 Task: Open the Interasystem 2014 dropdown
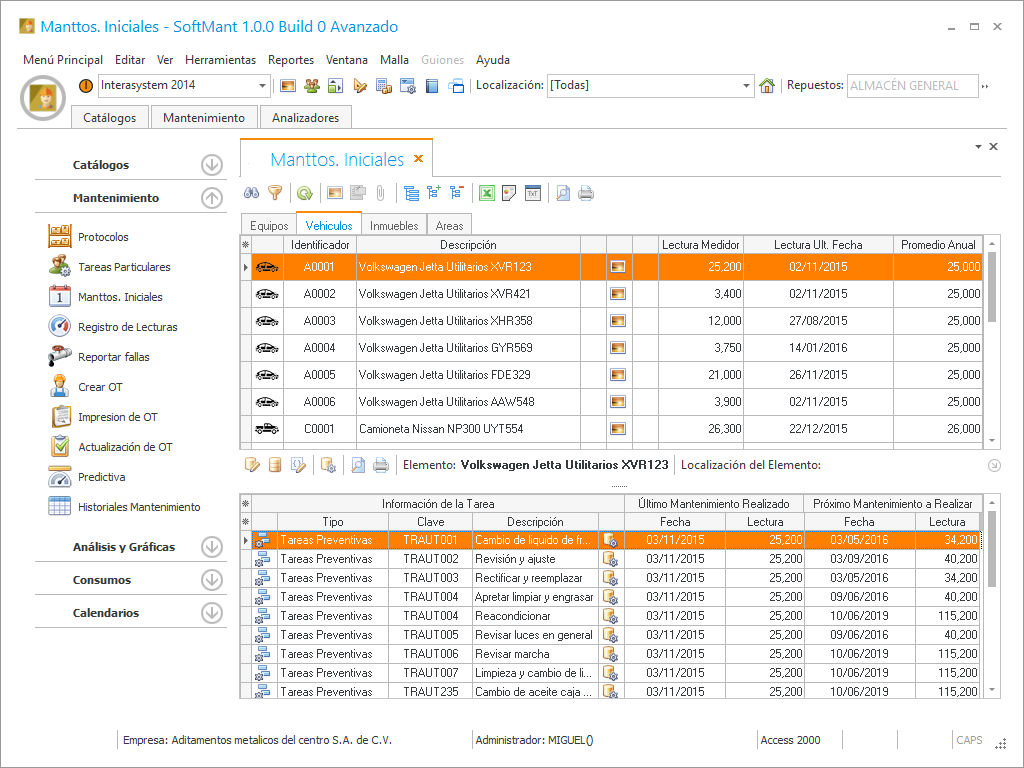click(x=263, y=86)
